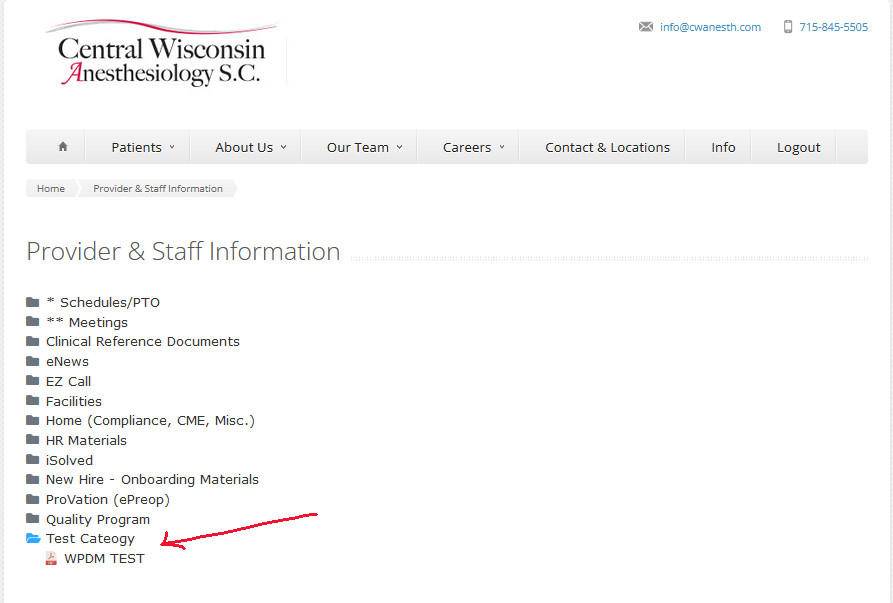This screenshot has width=893, height=603.
Task: Expand the Careers dropdown arrow
Action: pyautogui.click(x=502, y=147)
